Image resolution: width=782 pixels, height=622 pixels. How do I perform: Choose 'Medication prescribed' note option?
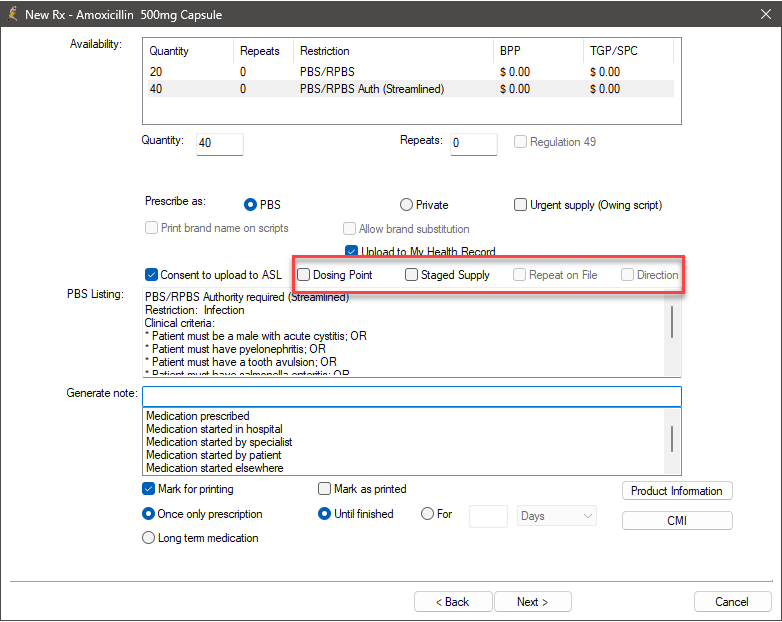click(x=197, y=416)
